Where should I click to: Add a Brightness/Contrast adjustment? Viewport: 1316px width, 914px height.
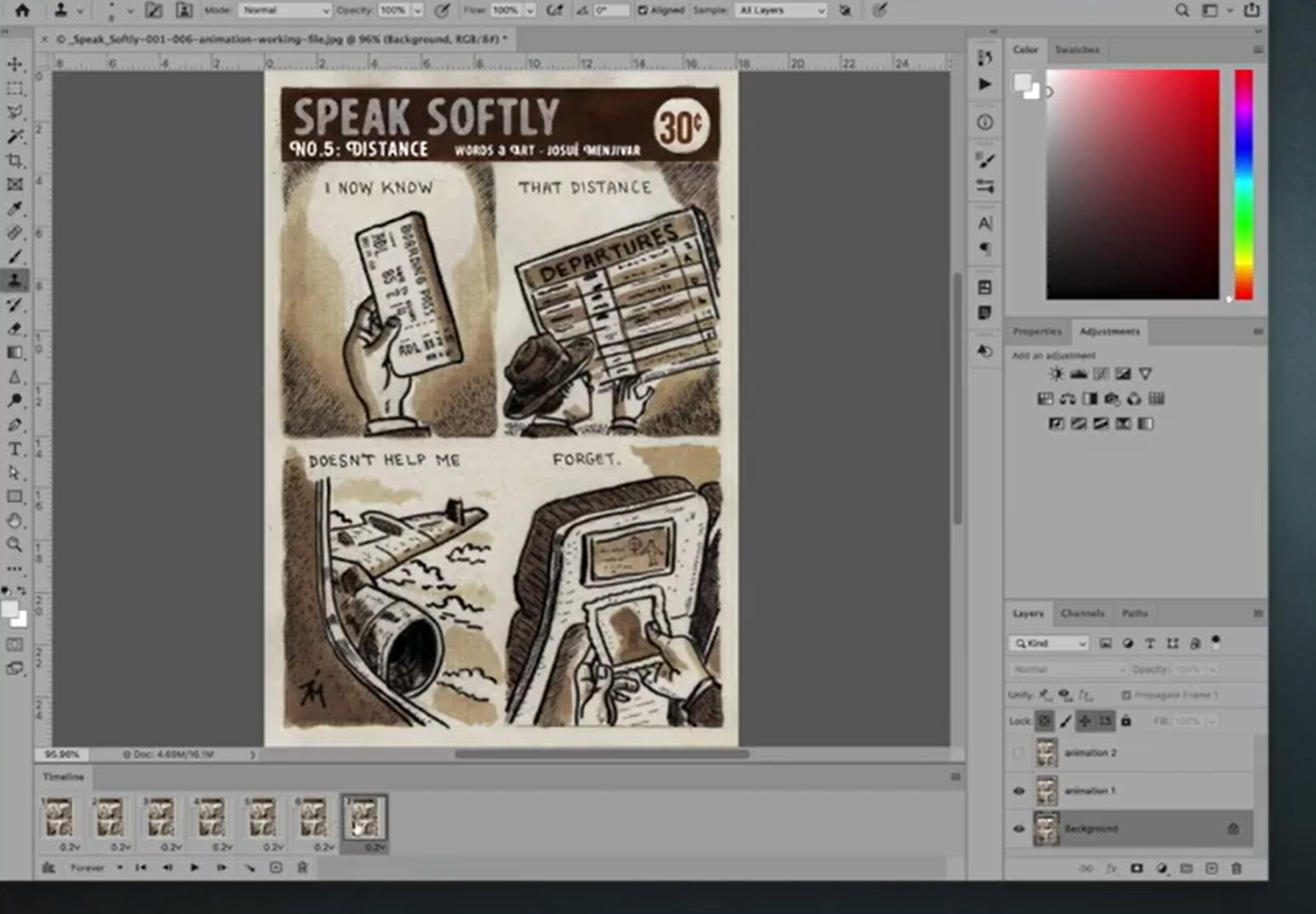[1056, 374]
